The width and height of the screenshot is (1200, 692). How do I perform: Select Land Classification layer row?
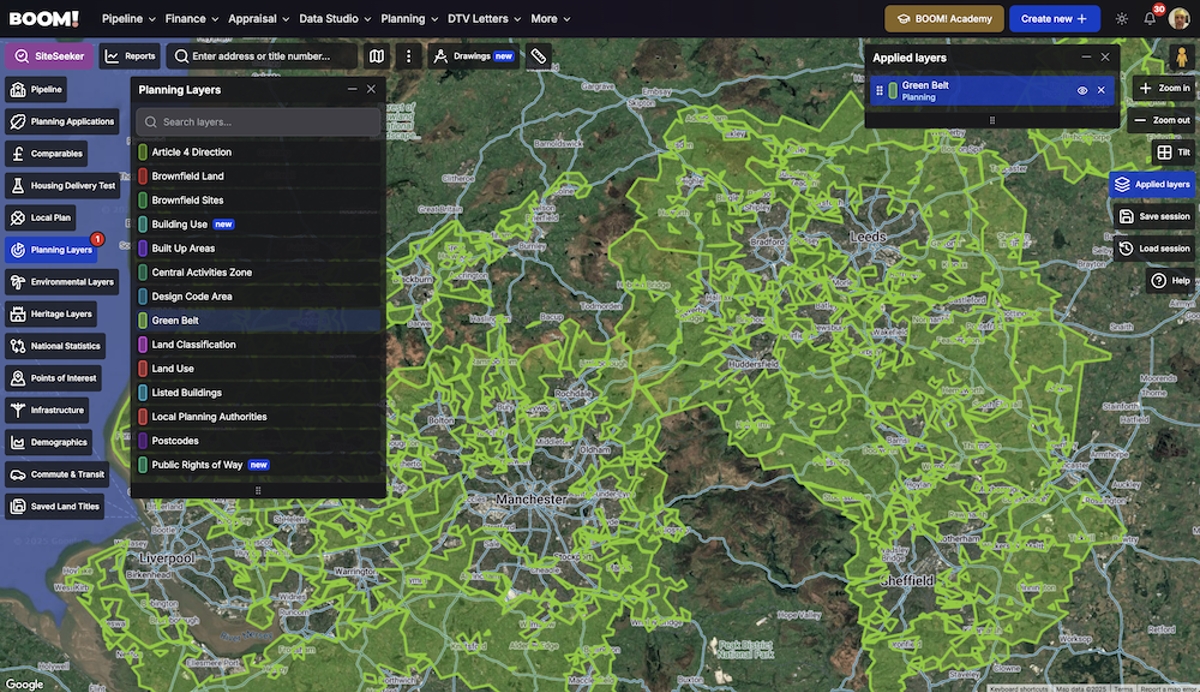click(x=258, y=344)
